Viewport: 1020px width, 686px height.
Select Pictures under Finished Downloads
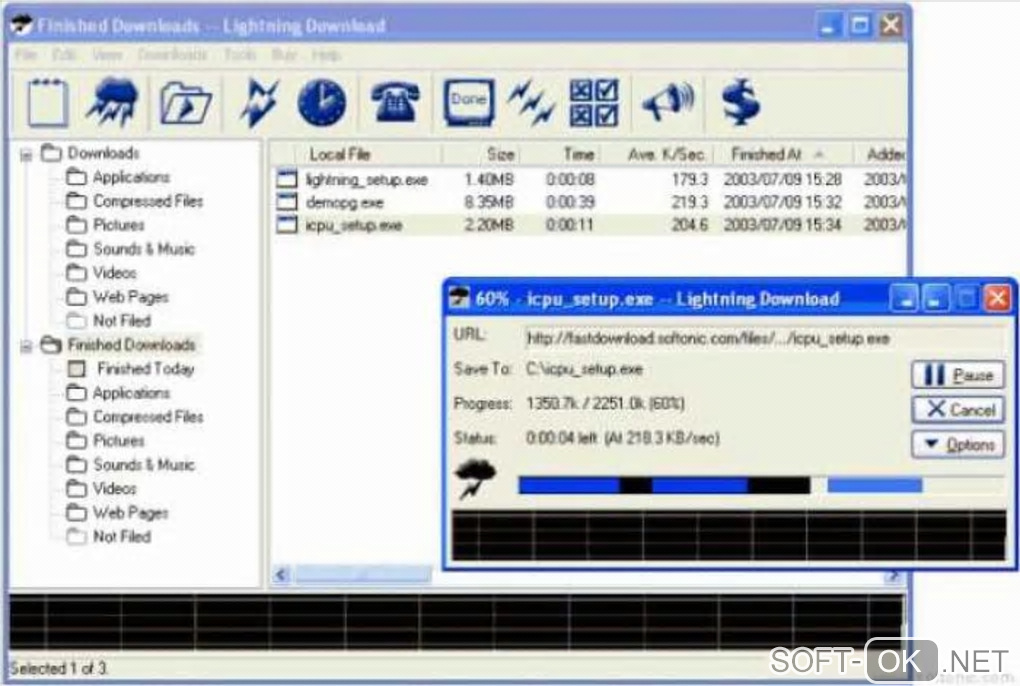[105, 441]
